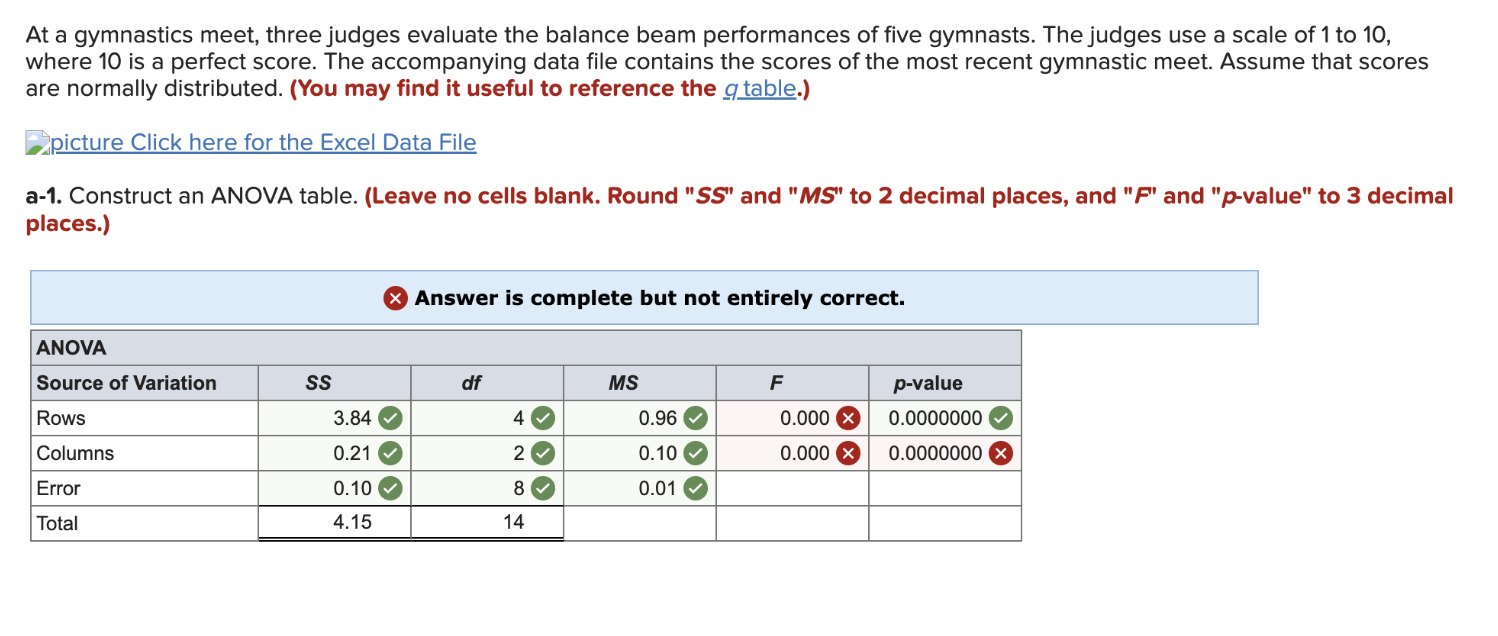Click the green checkmark beside Rows SS 3.84

[390, 418]
